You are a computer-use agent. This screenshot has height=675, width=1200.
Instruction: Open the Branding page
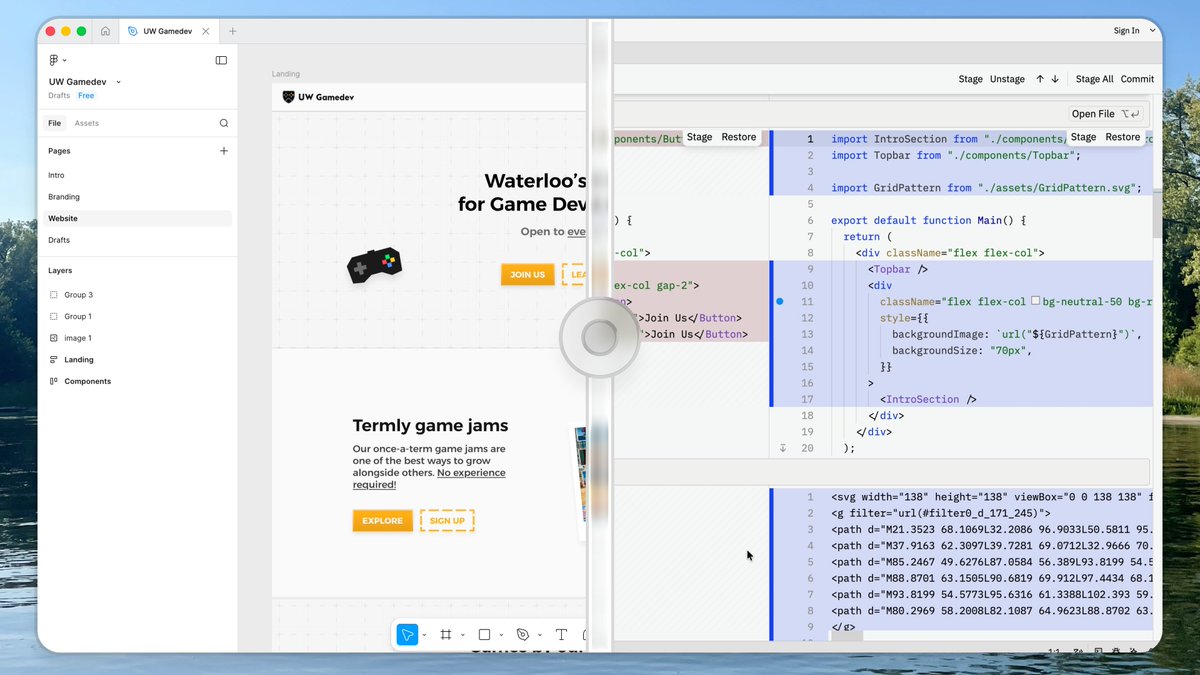point(64,197)
